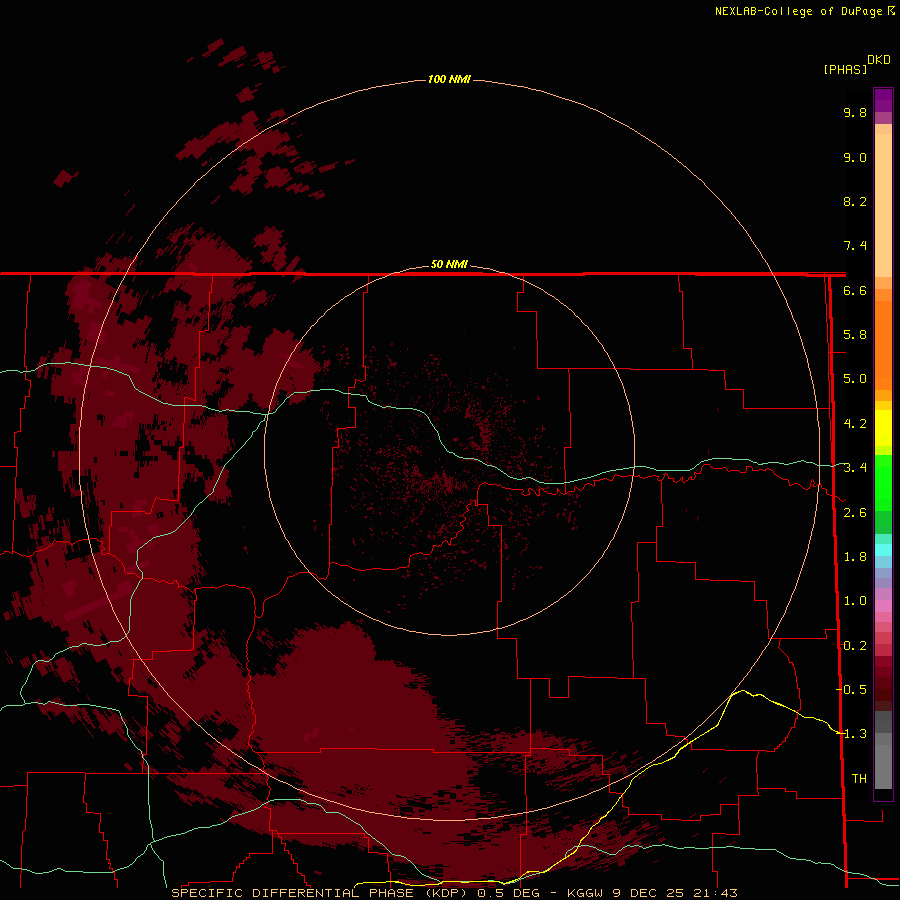Screen dimensions: 900x900
Task: Click the -0.5 value on color scale
Action: [x=851, y=689]
